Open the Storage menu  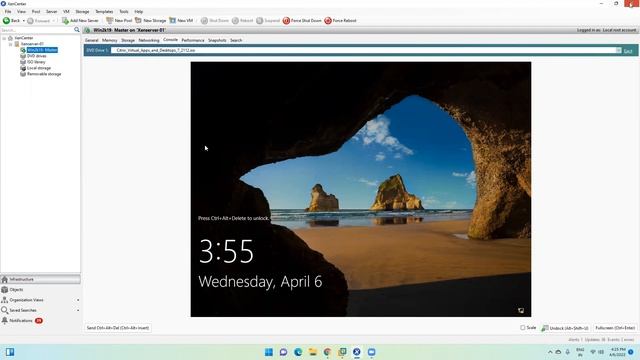(x=82, y=11)
